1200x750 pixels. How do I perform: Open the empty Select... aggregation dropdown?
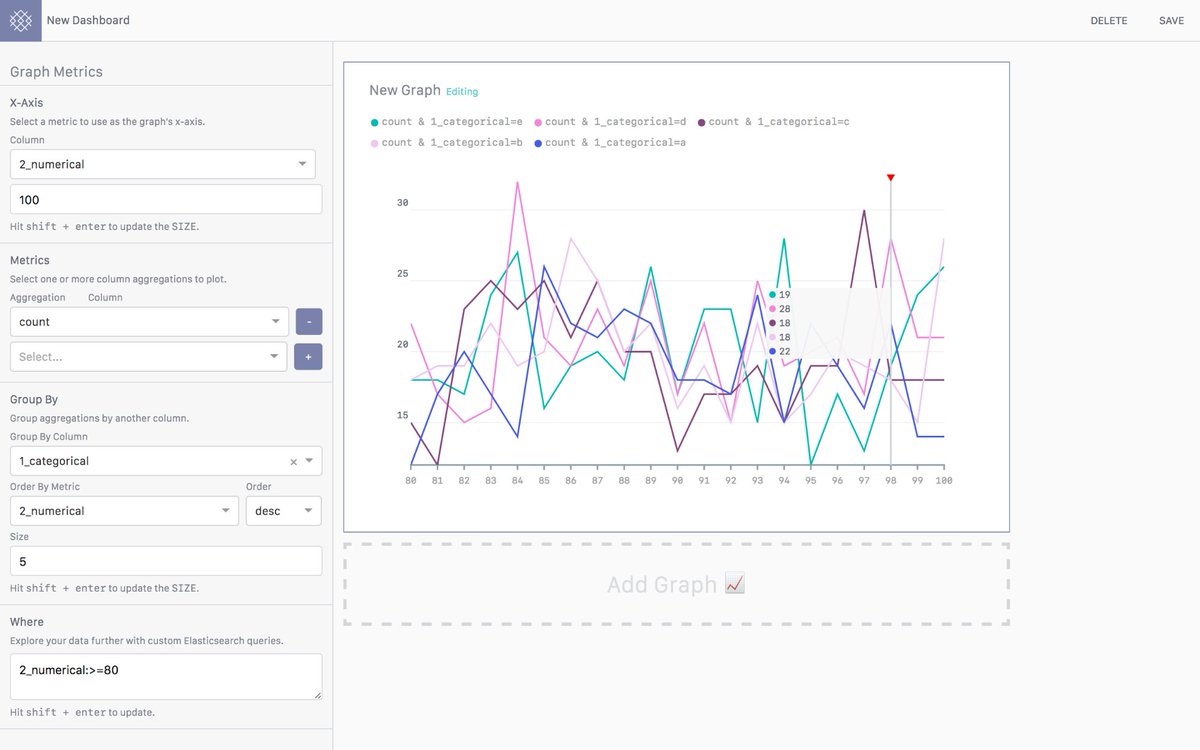(x=148, y=357)
